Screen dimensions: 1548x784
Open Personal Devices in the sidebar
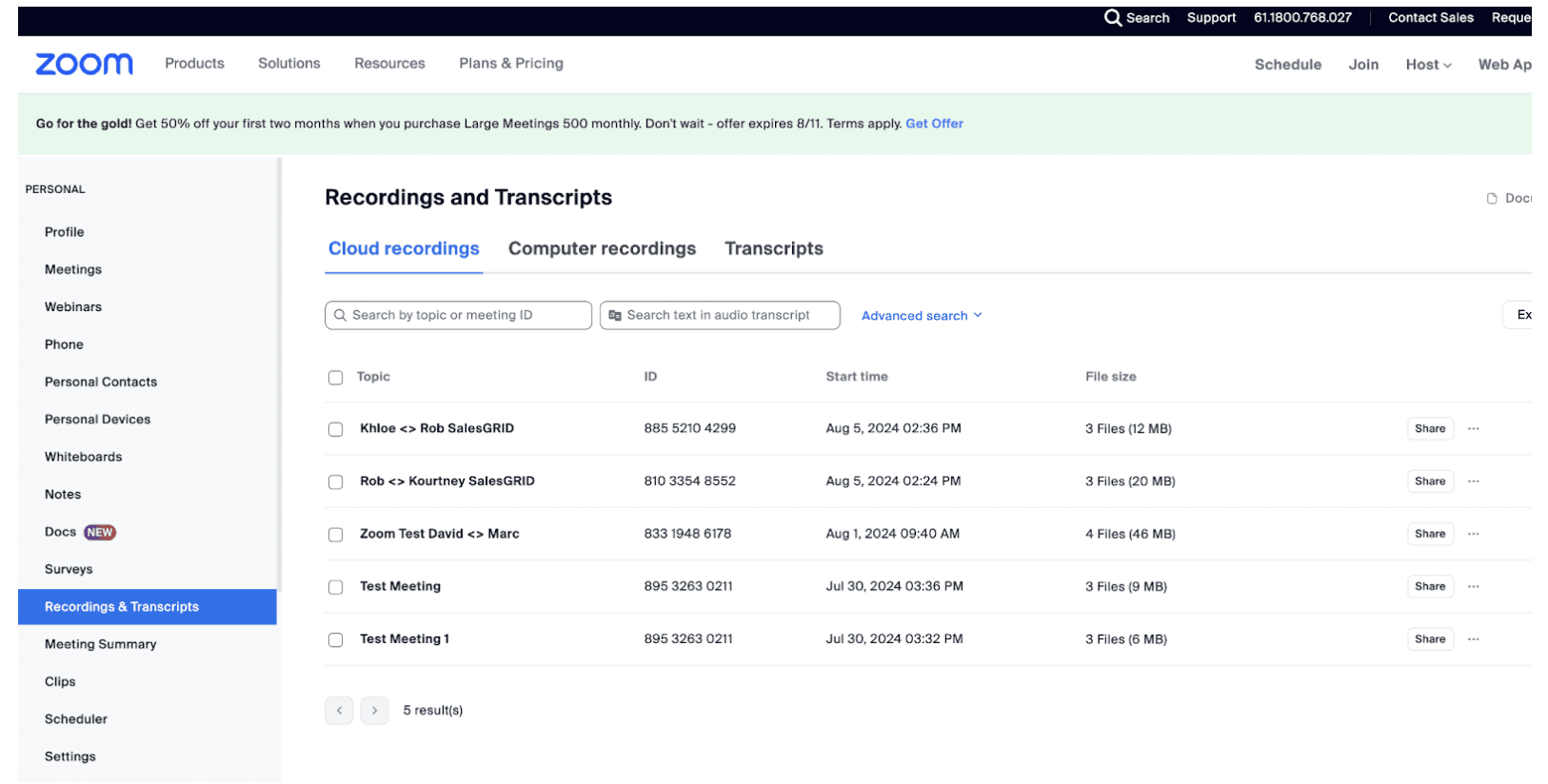click(97, 420)
